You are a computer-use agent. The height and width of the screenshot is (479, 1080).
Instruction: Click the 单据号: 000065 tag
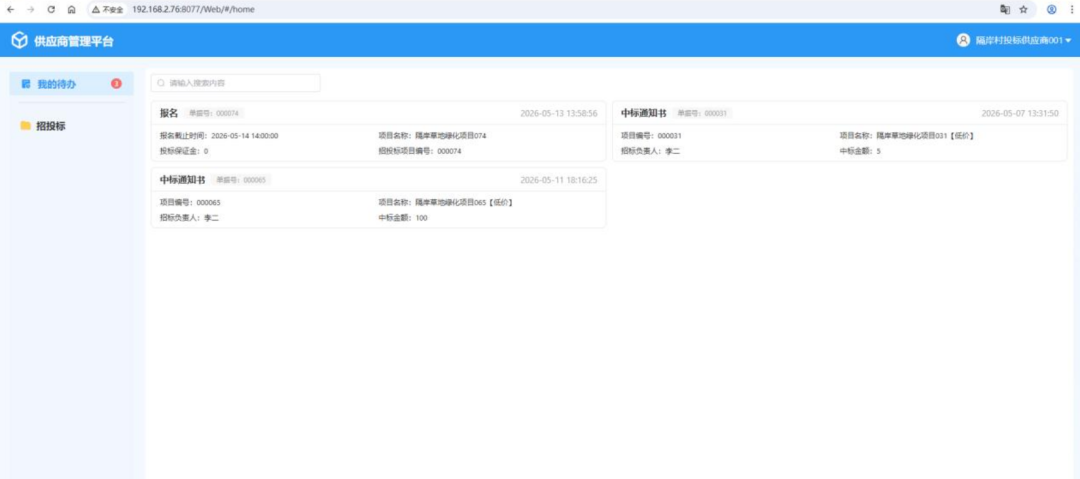click(x=241, y=180)
